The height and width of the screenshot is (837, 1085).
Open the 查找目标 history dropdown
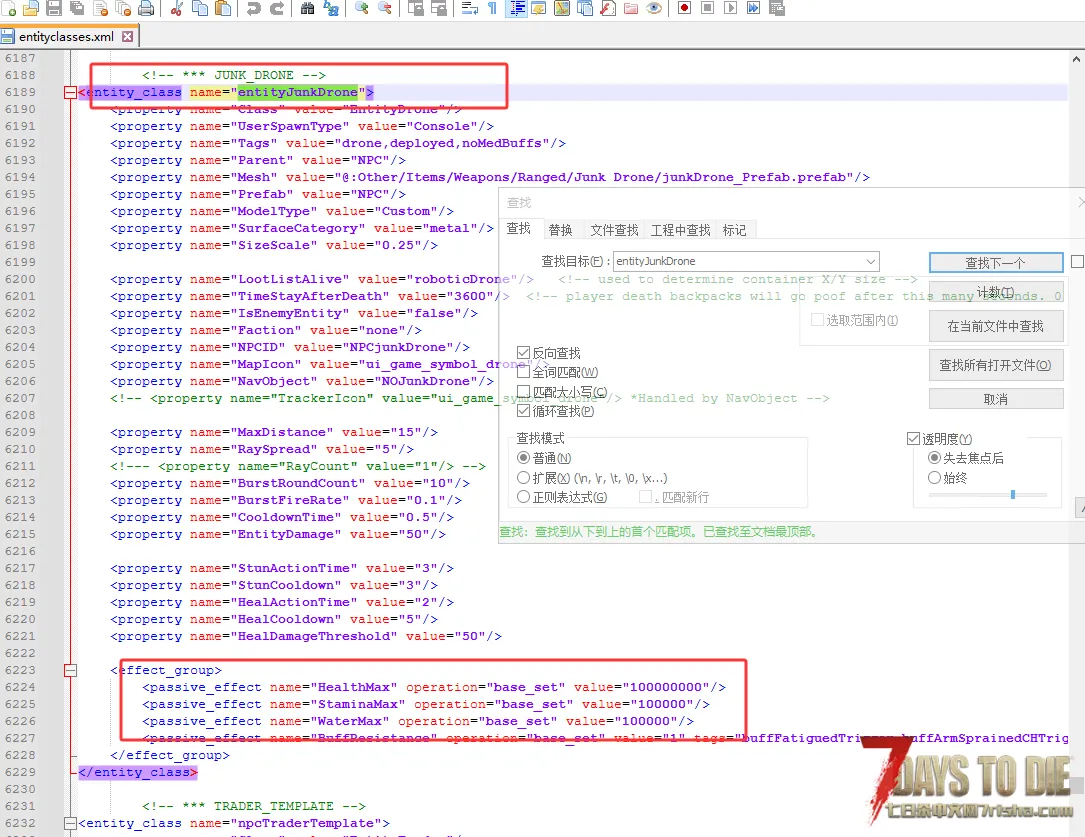tap(870, 262)
